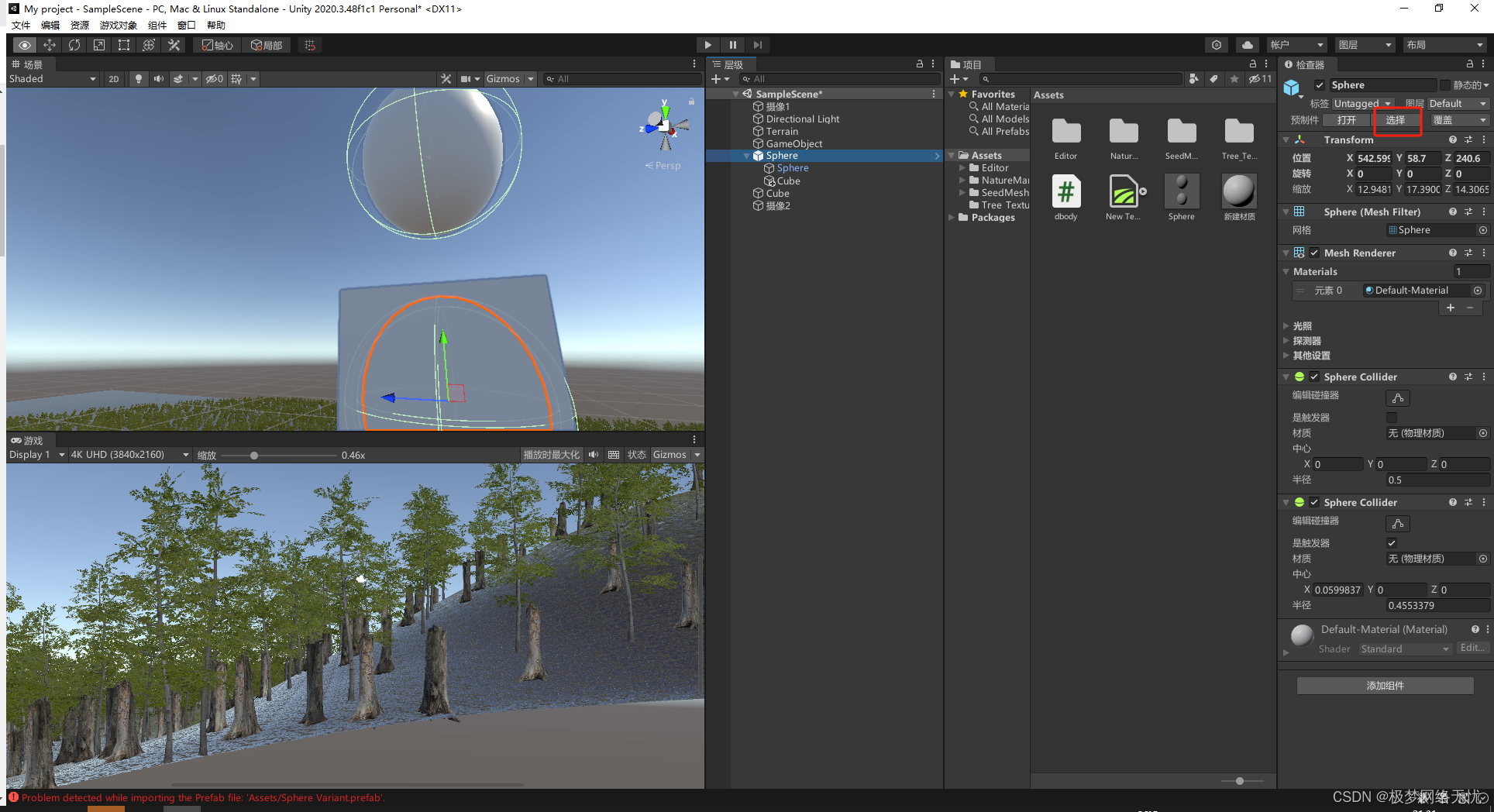This screenshot has height=812, width=1494.
Task: Disable trigger on second Sphere Collider
Action: [x=1392, y=543]
